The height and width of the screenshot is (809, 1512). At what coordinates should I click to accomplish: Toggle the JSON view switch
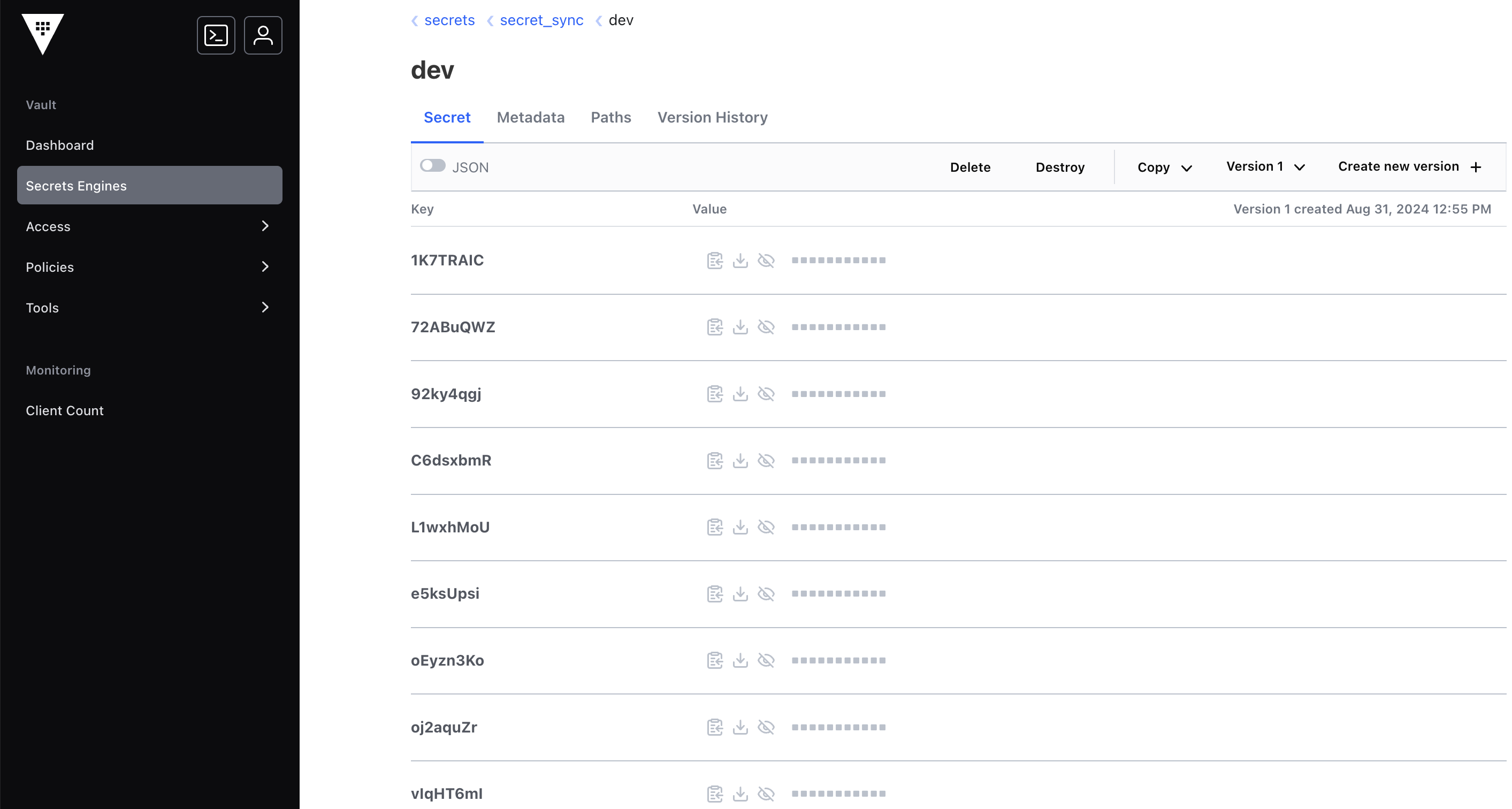433,166
